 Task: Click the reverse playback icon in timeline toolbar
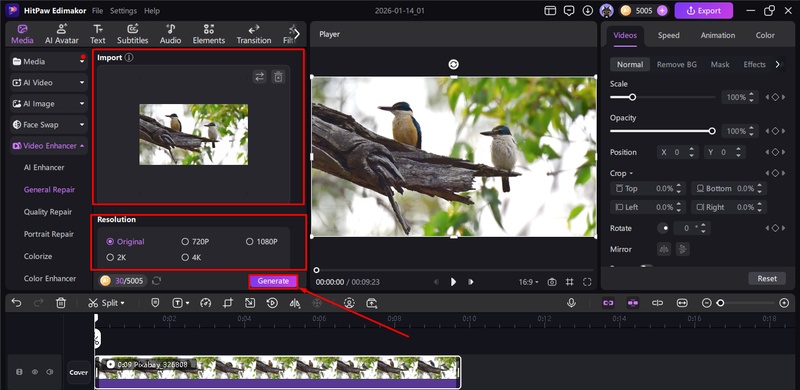tap(272, 303)
